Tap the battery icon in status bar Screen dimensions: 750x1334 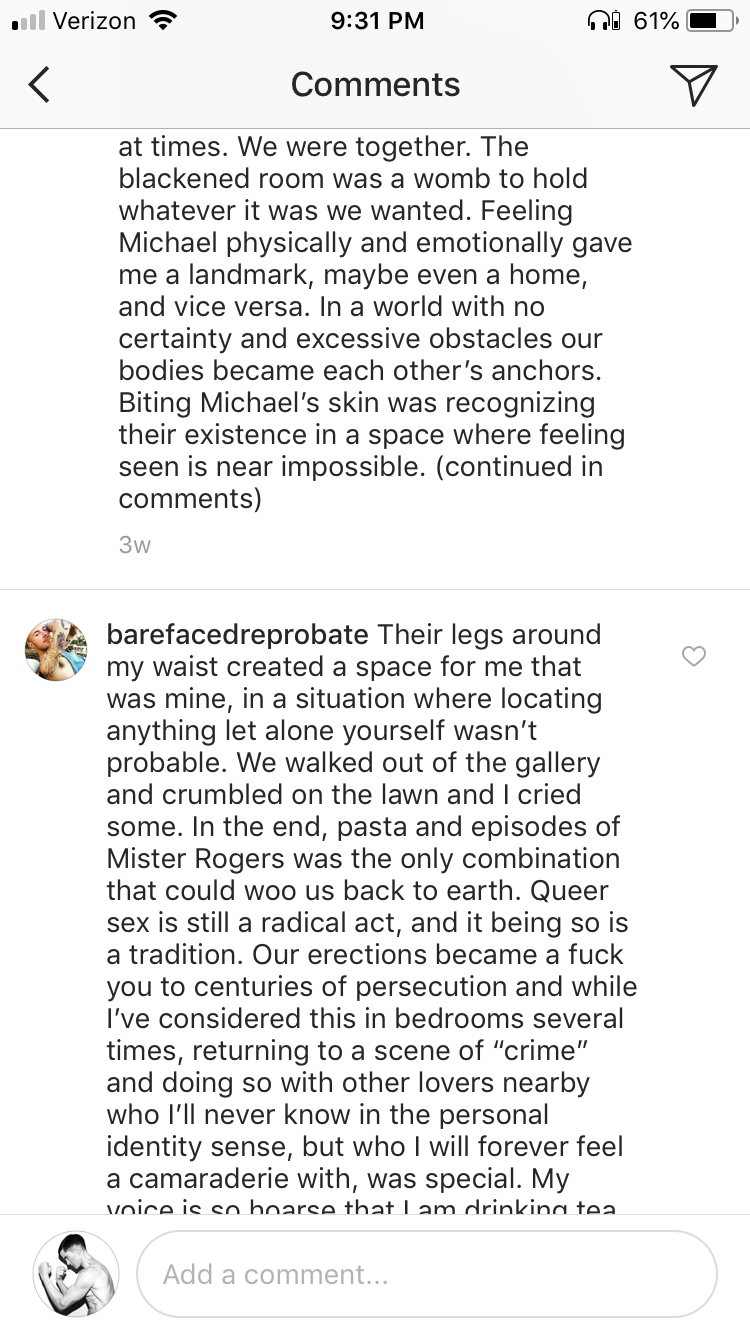(x=712, y=20)
